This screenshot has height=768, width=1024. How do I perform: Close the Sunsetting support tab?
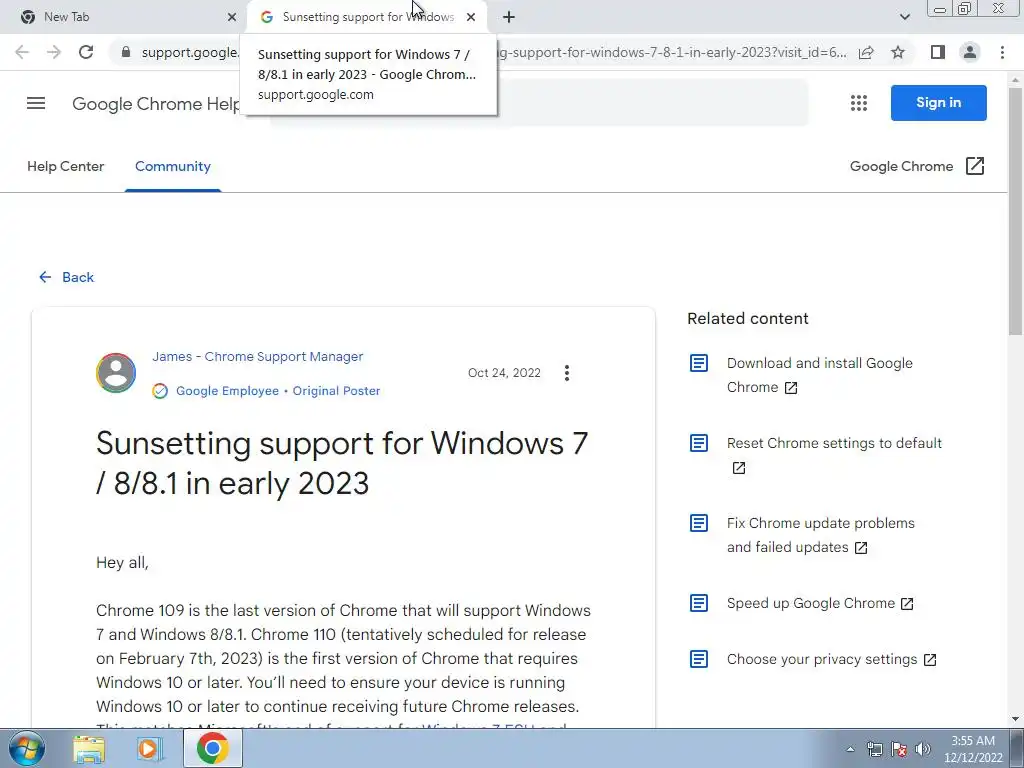point(471,17)
